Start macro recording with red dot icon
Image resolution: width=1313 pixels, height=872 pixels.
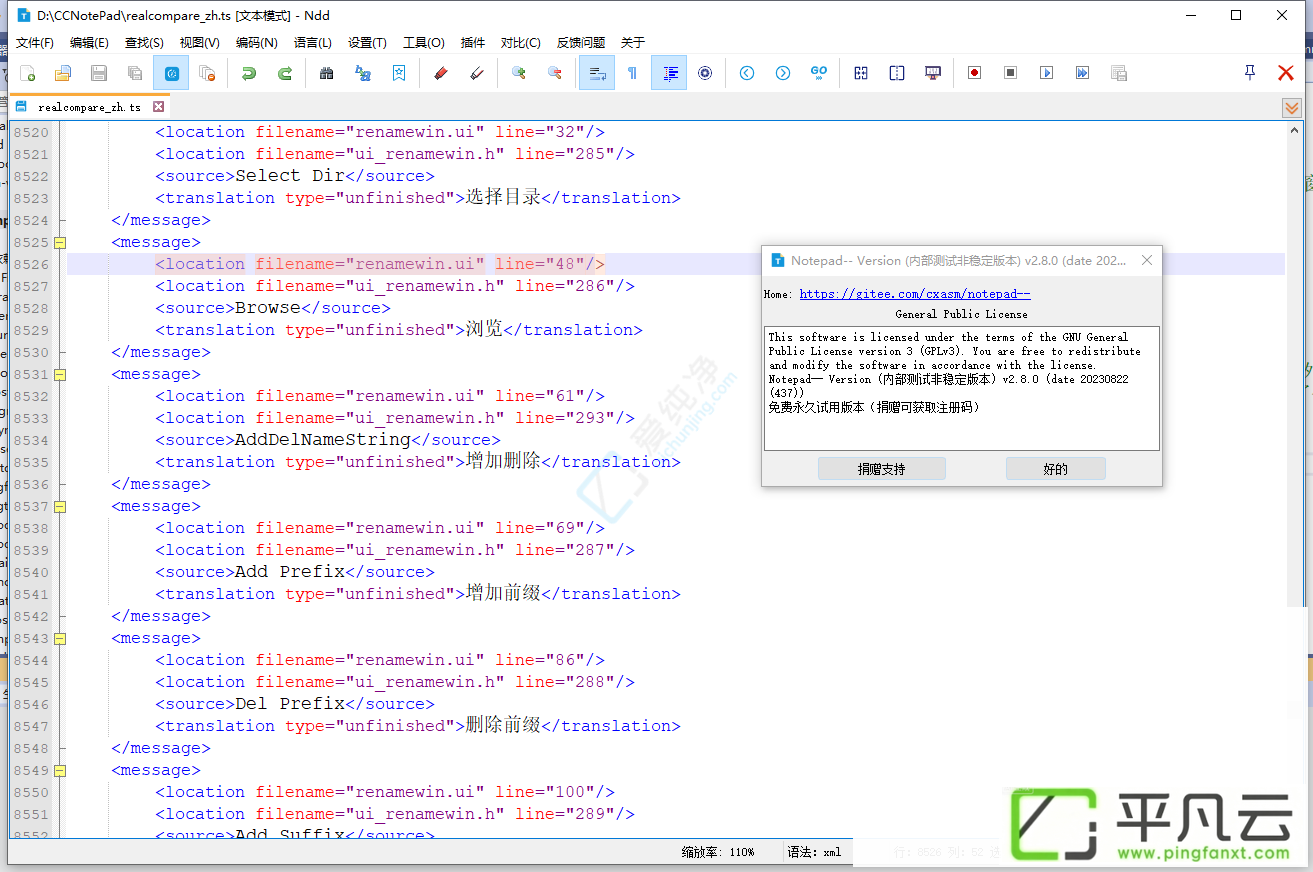pyautogui.click(x=974, y=73)
